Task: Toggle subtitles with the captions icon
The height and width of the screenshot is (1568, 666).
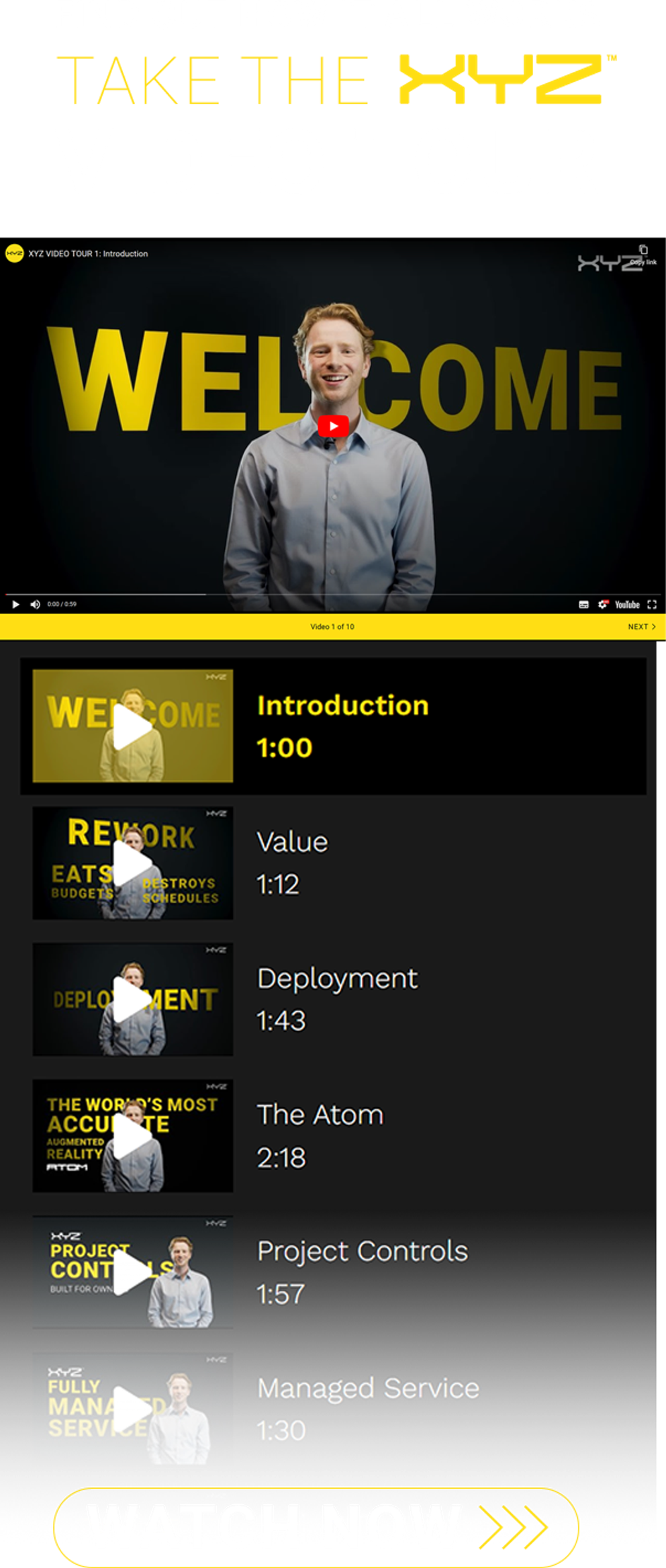Action: coord(583,605)
